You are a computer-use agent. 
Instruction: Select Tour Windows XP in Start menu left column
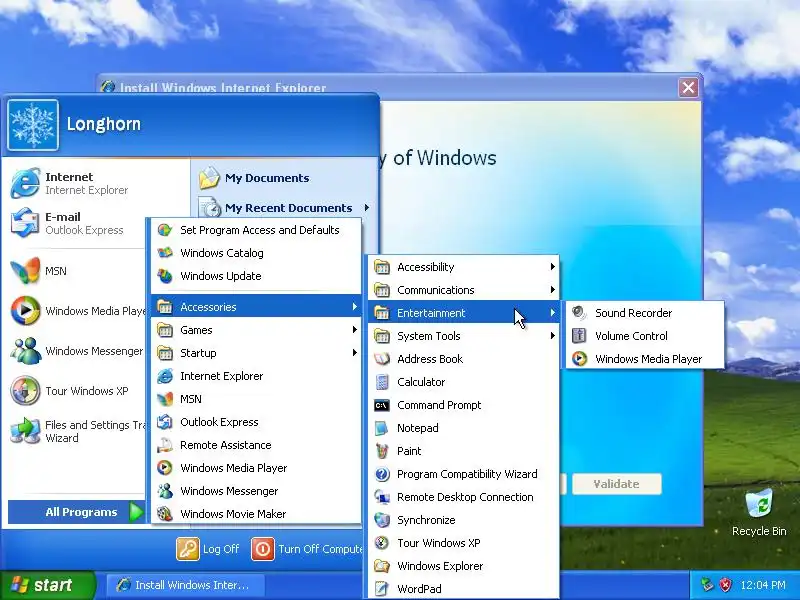(x=77, y=391)
